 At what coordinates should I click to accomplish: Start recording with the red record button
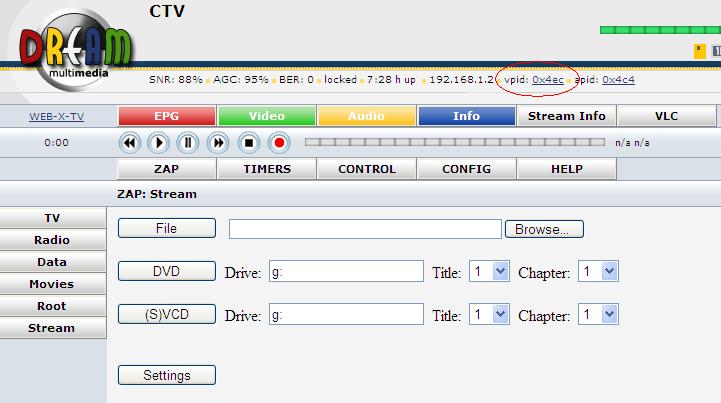click(x=279, y=143)
